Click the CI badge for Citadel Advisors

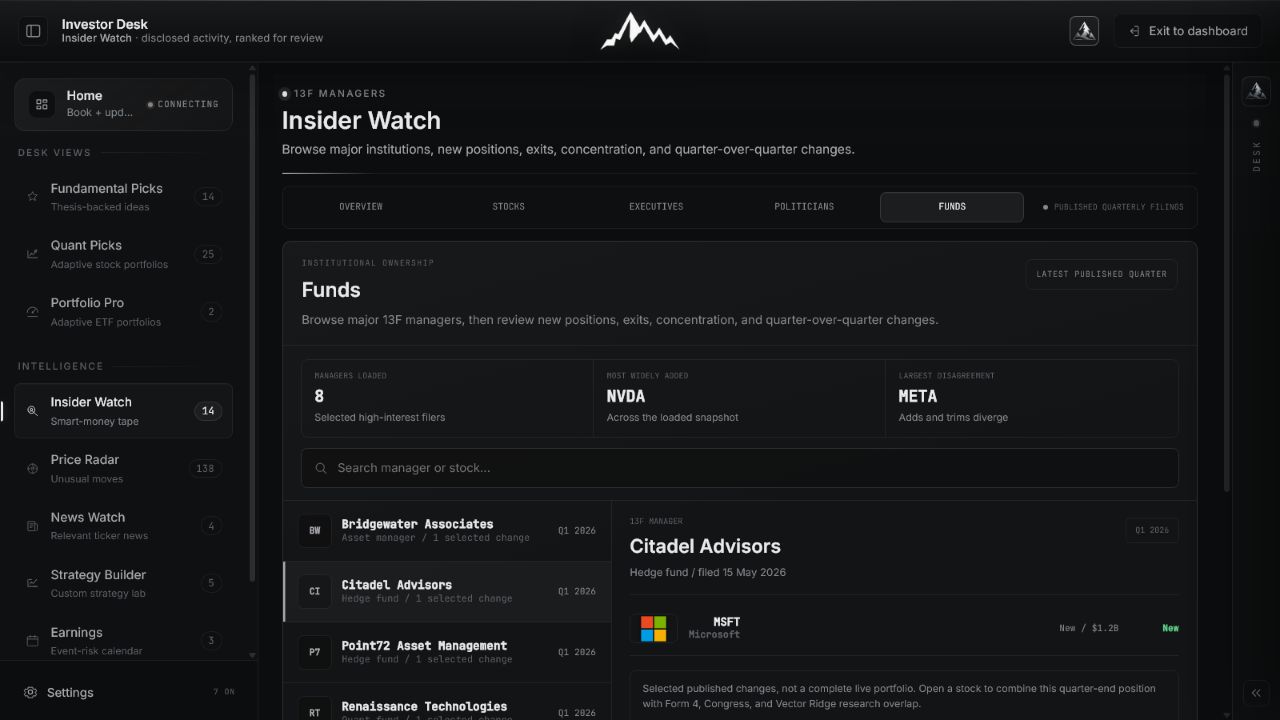point(314,592)
